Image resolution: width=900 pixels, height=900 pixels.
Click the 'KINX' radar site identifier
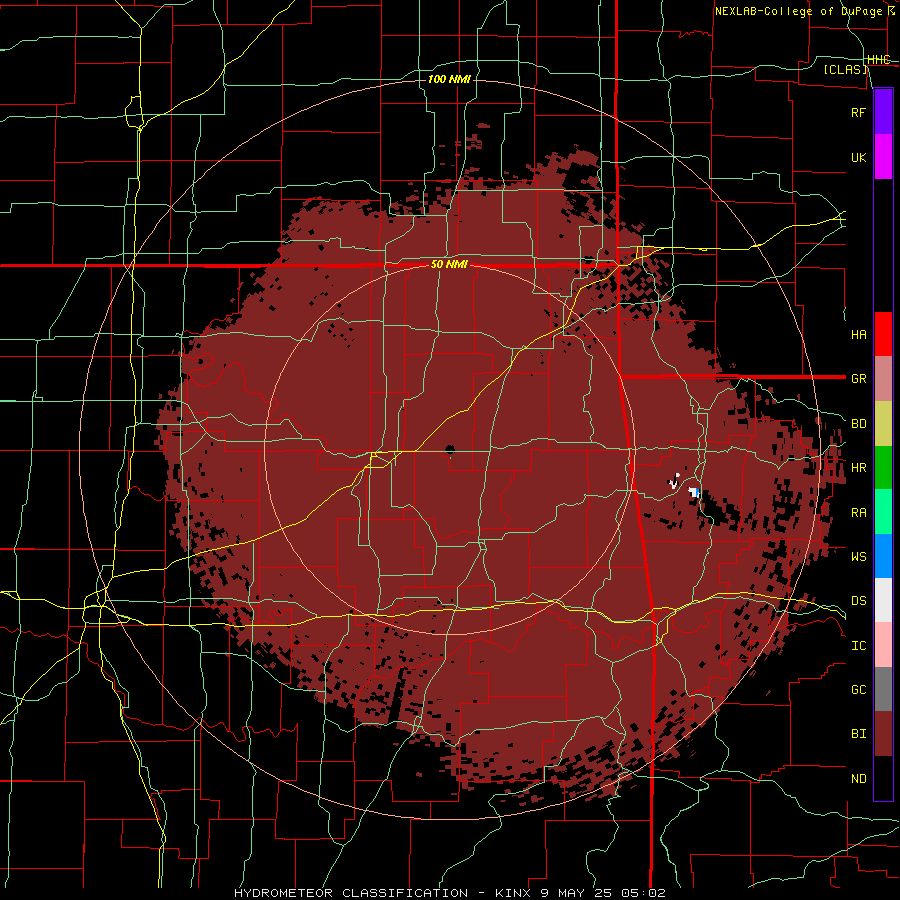(x=515, y=893)
